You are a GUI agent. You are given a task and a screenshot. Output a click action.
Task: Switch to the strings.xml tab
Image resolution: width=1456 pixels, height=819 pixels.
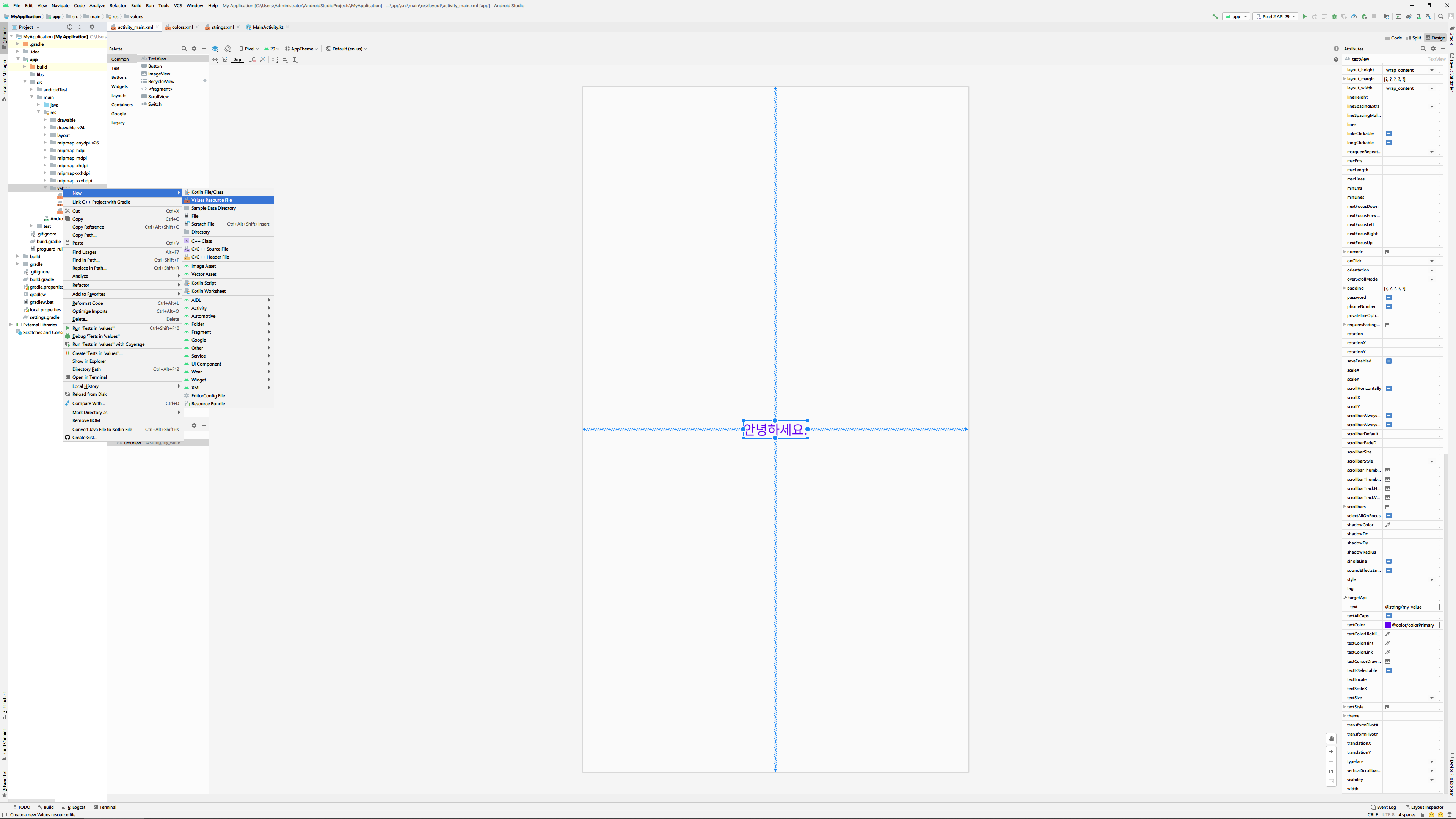pos(222,27)
